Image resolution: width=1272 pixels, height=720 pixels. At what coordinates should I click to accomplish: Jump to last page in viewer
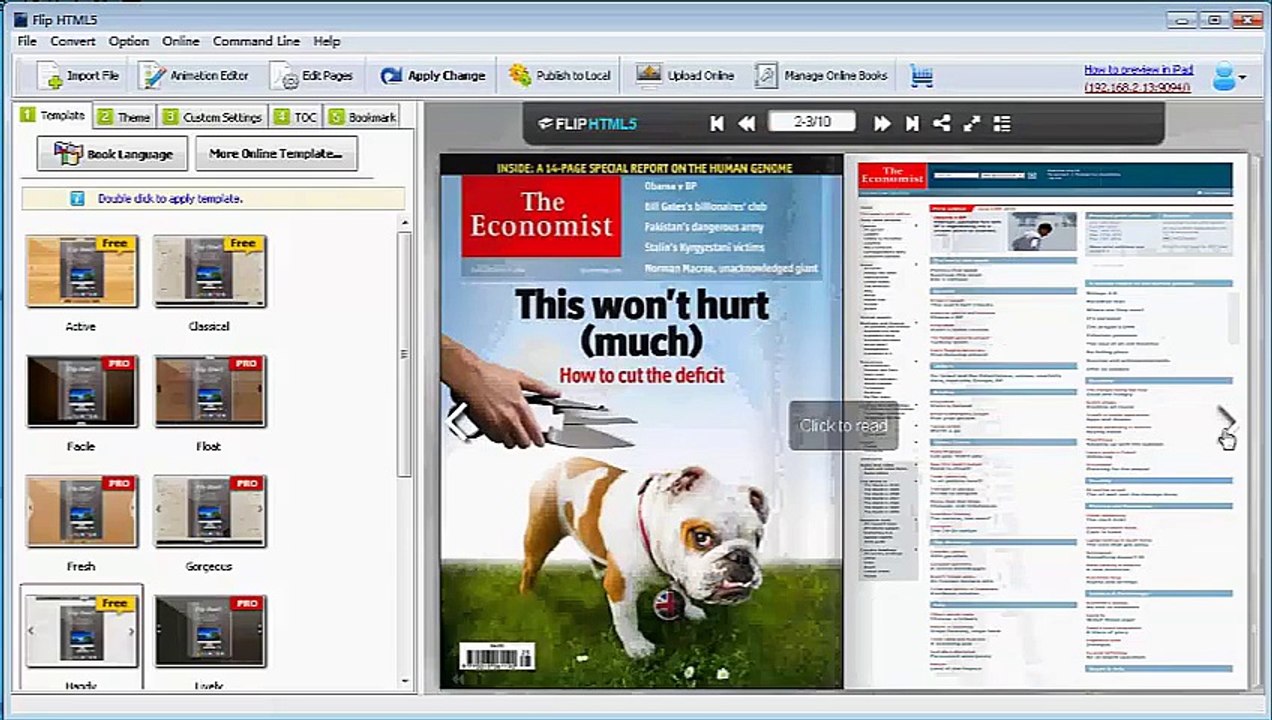[x=912, y=123]
